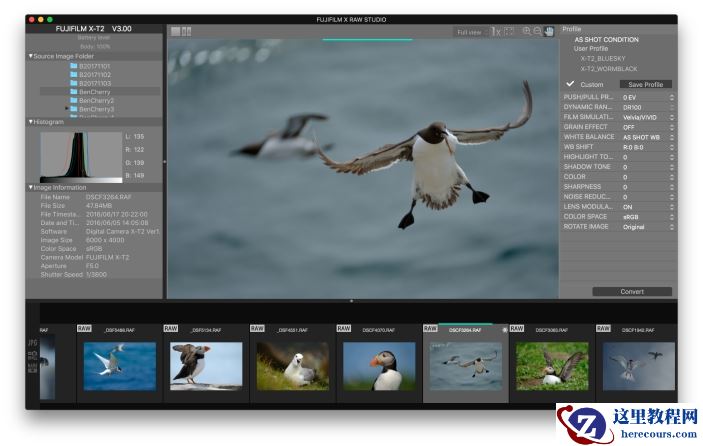Click the RAW badge of _DSF4551.RAF

257,329
